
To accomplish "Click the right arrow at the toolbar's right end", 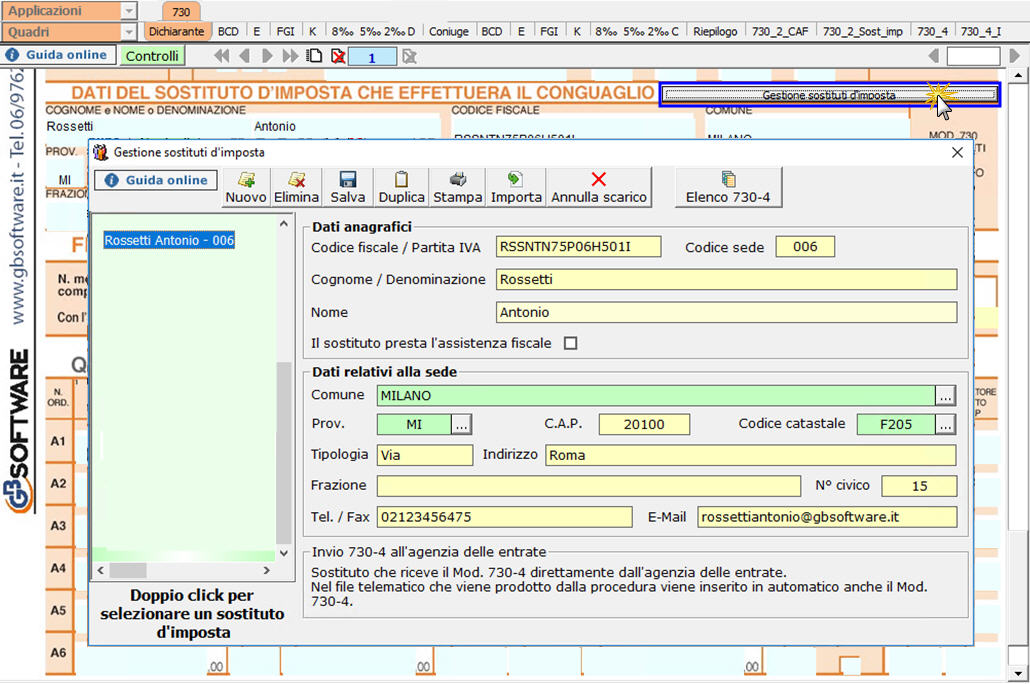I will pyautogui.click(x=1014, y=57).
